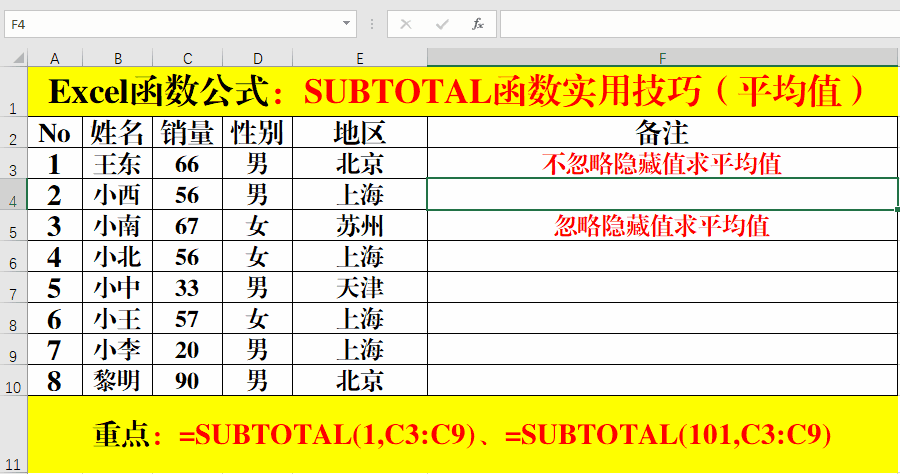Click name cell '小王'
Image resolution: width=900 pixels, height=474 pixels.
pos(118,318)
